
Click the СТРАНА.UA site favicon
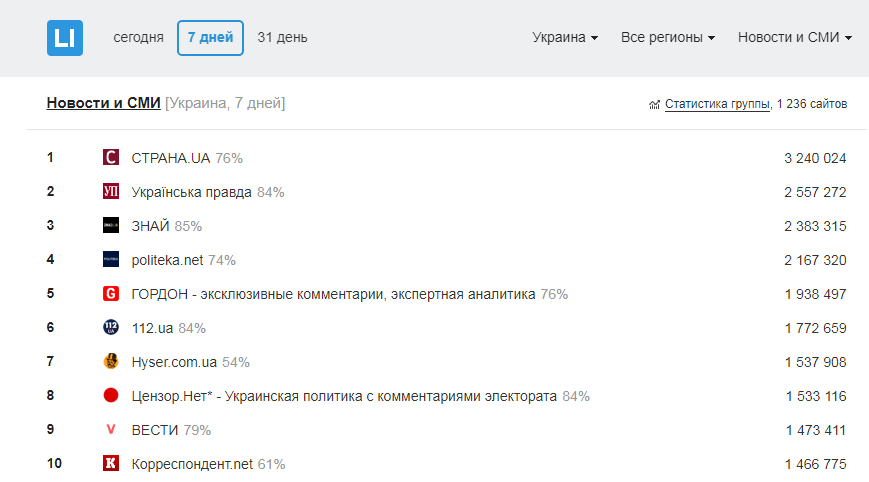pyautogui.click(x=111, y=158)
